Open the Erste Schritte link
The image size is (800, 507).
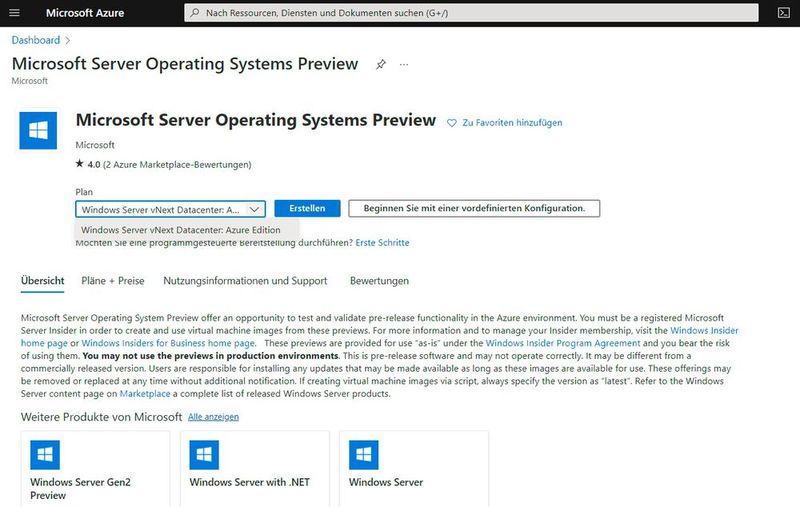(x=382, y=243)
